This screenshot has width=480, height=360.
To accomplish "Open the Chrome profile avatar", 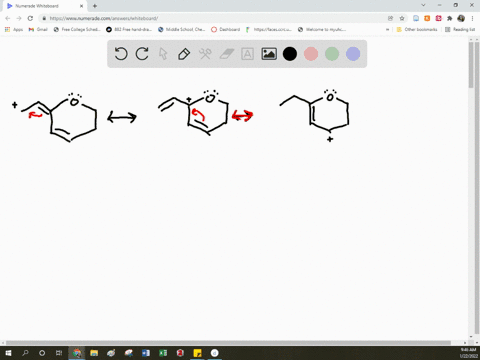I will pos(461,18).
